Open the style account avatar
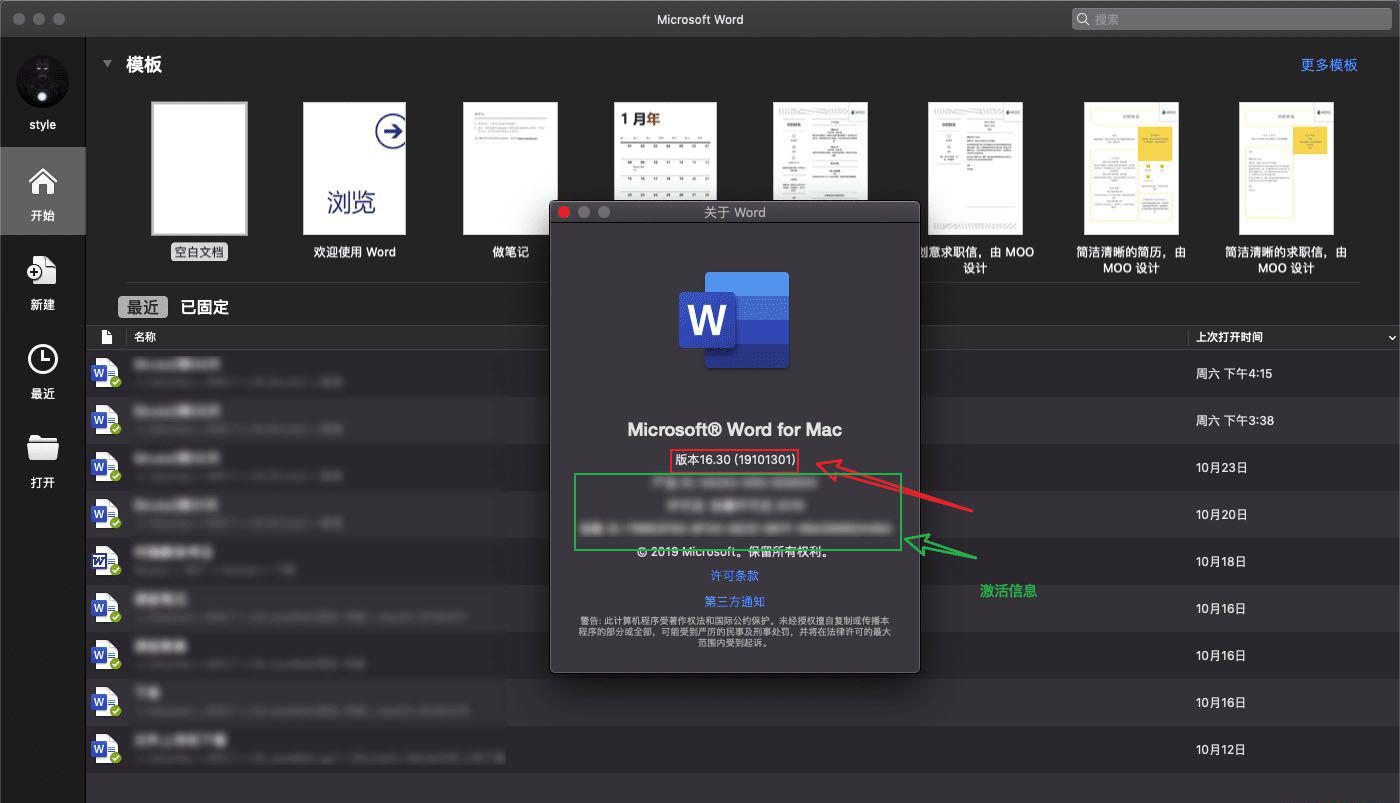The width and height of the screenshot is (1400, 803). tap(42, 82)
